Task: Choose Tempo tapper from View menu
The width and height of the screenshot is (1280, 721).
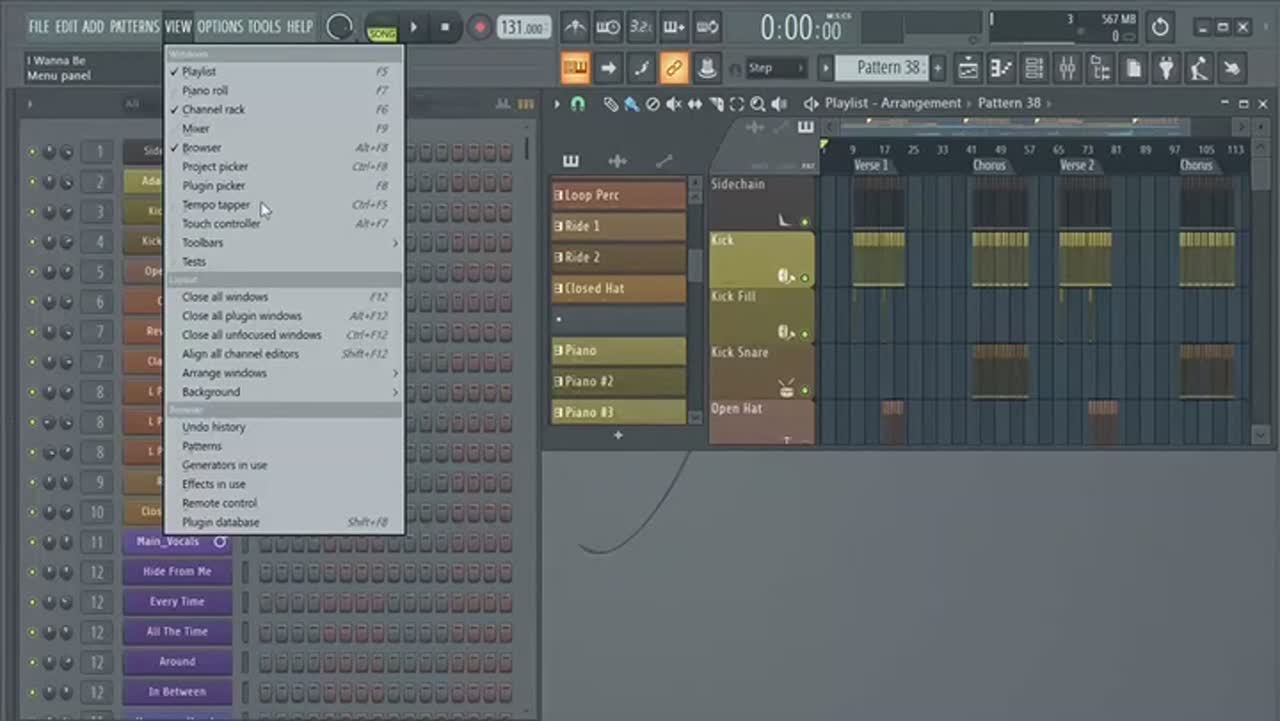Action: point(216,205)
